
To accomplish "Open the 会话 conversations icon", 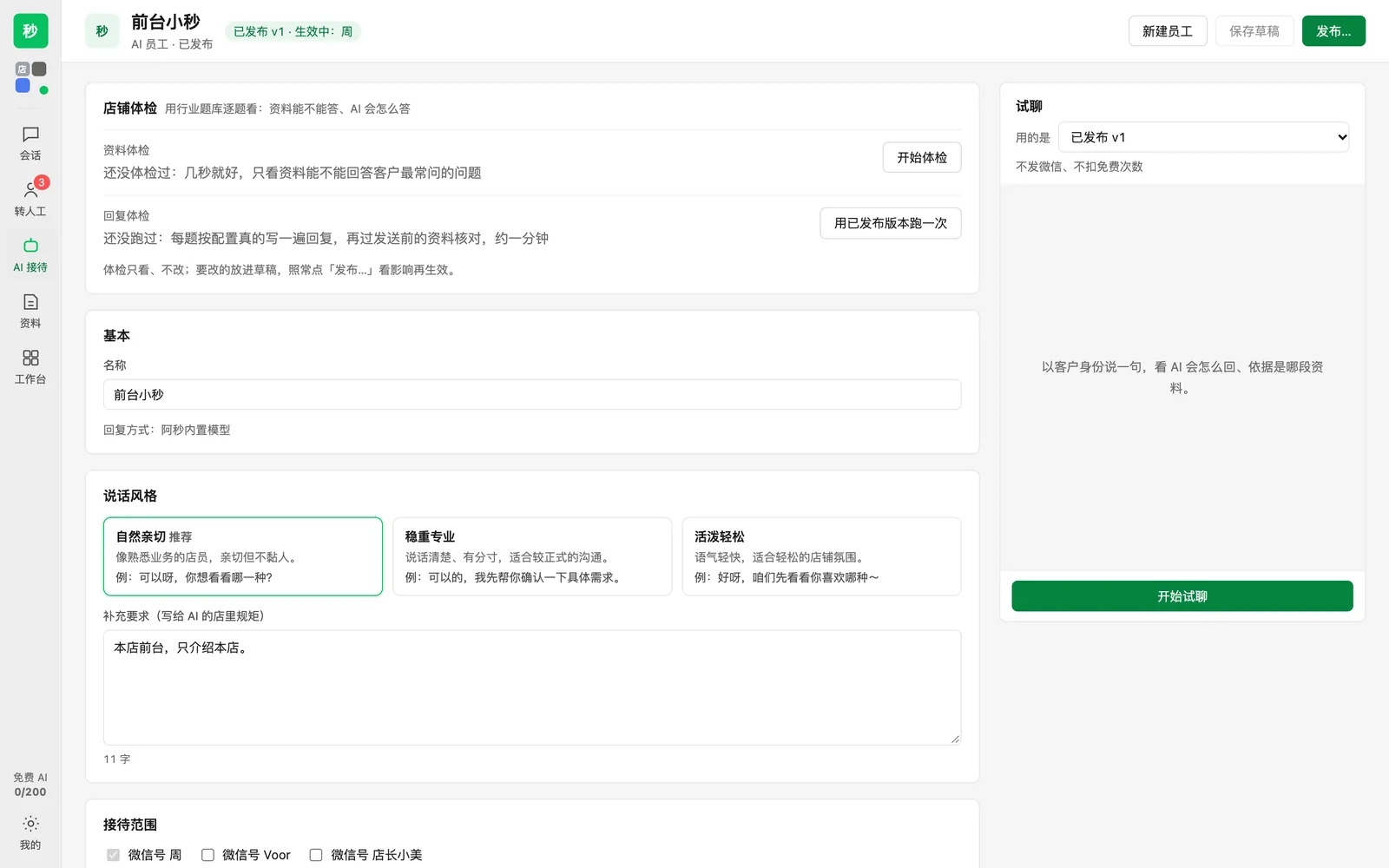I will pos(30,143).
